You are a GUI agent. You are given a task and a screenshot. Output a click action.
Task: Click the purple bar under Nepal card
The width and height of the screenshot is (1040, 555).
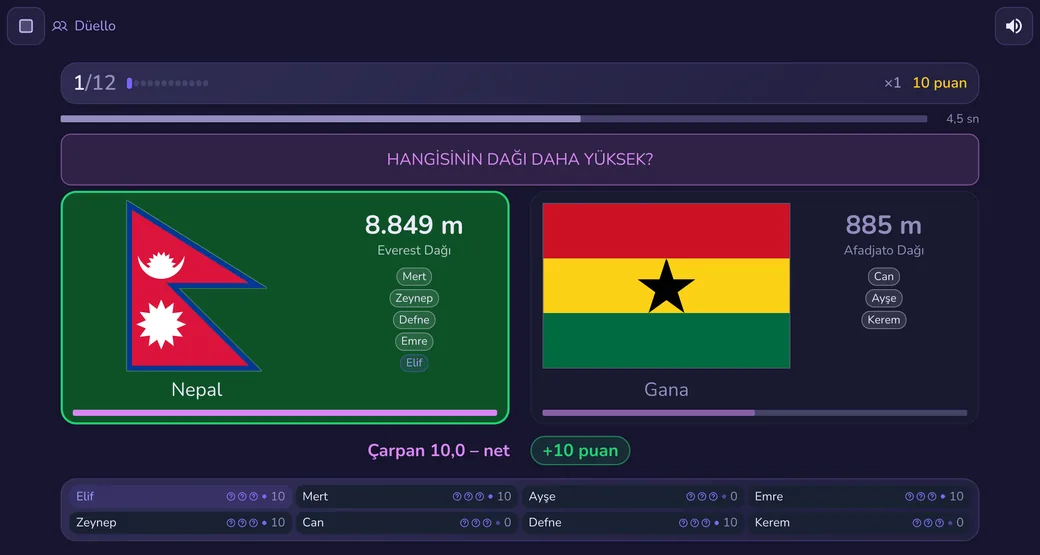pyautogui.click(x=285, y=412)
